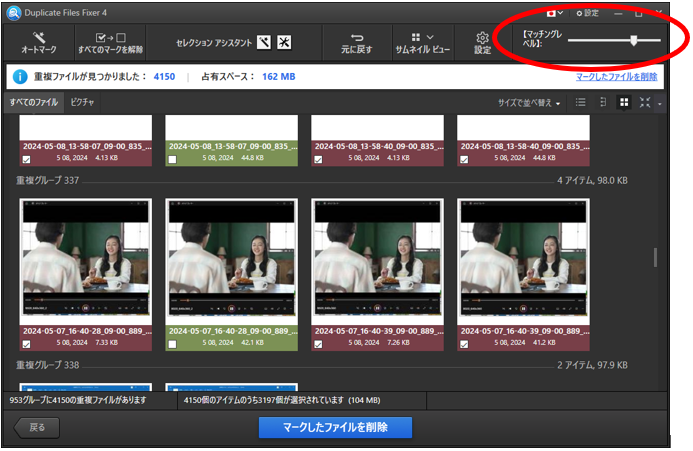
Task: Click the 元に戻す (Undo) arrow icon
Action: click(358, 36)
